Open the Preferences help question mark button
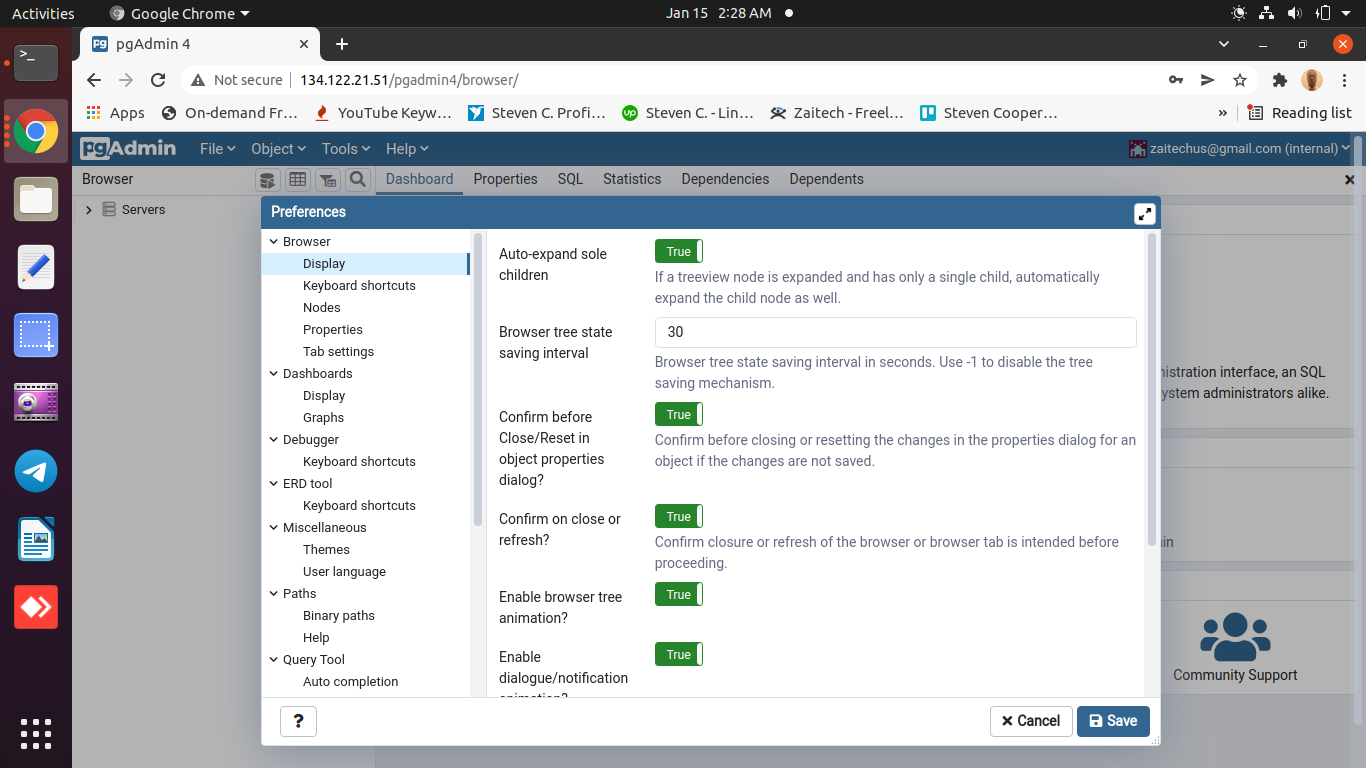Image resolution: width=1366 pixels, height=768 pixels. 299,721
